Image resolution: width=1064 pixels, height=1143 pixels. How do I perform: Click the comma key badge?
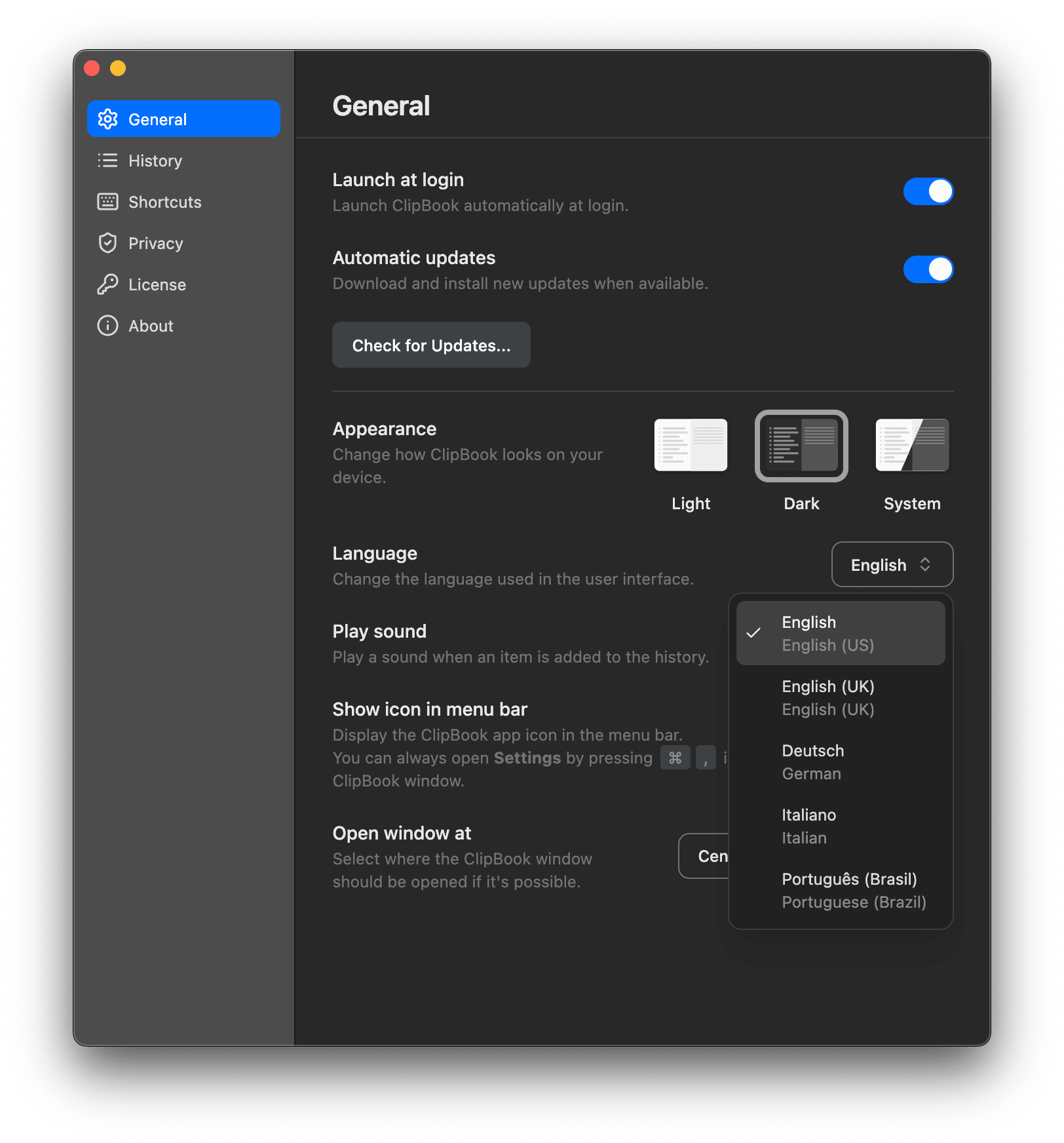pos(706,758)
